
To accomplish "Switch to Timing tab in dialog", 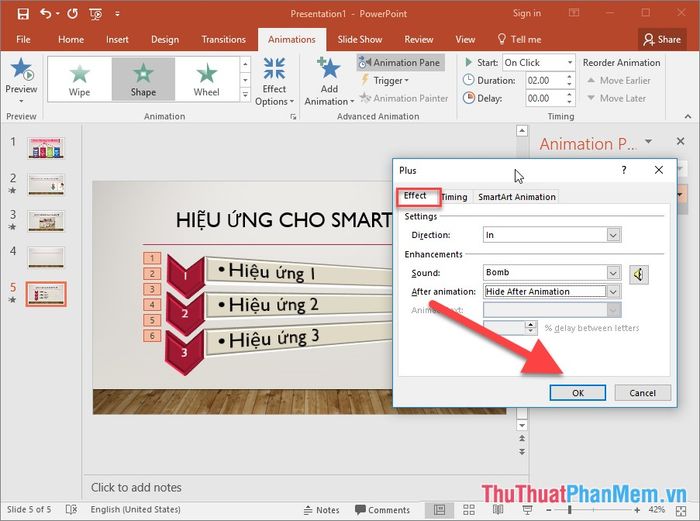I will [x=454, y=197].
